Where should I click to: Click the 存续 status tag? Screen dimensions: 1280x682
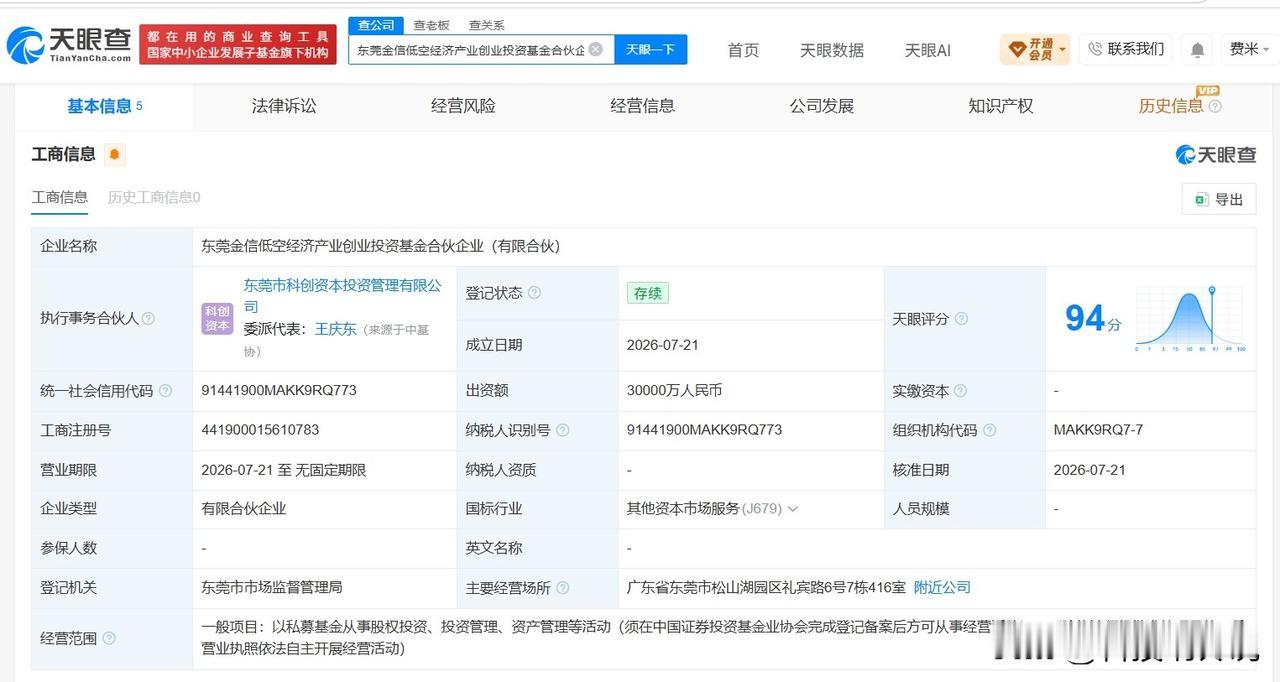[x=647, y=293]
